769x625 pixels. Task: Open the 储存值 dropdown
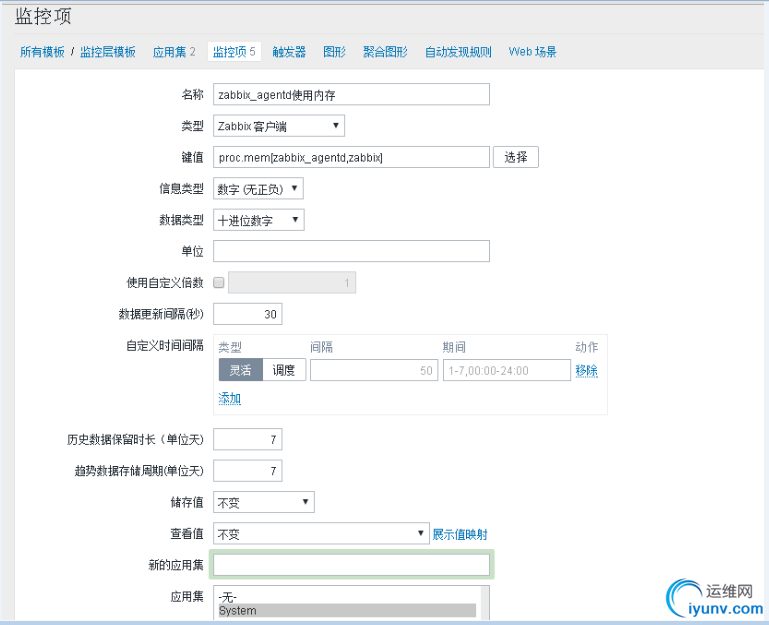(264, 502)
